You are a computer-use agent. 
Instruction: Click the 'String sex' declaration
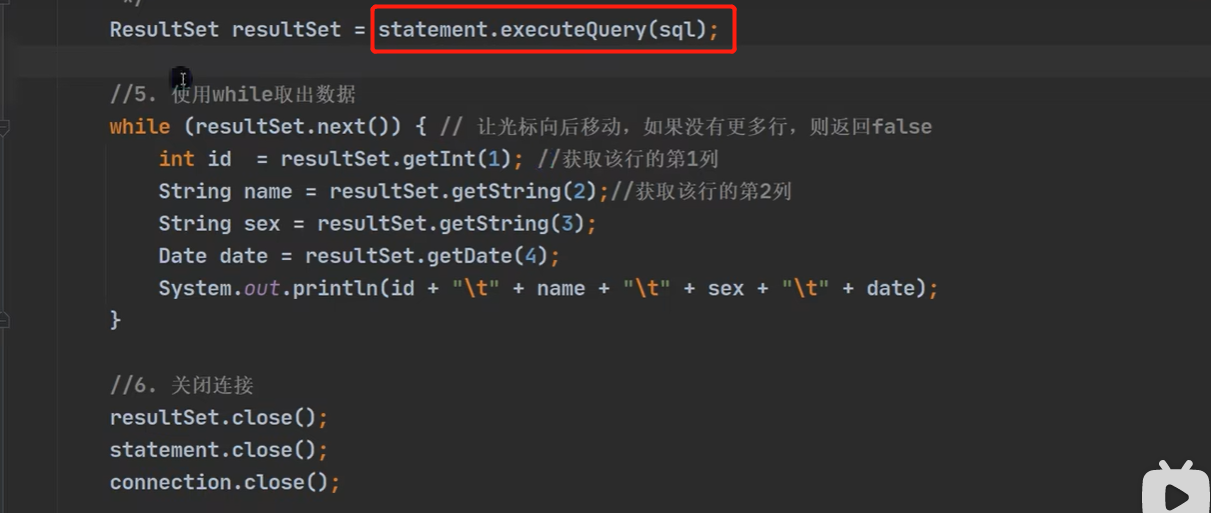219,224
